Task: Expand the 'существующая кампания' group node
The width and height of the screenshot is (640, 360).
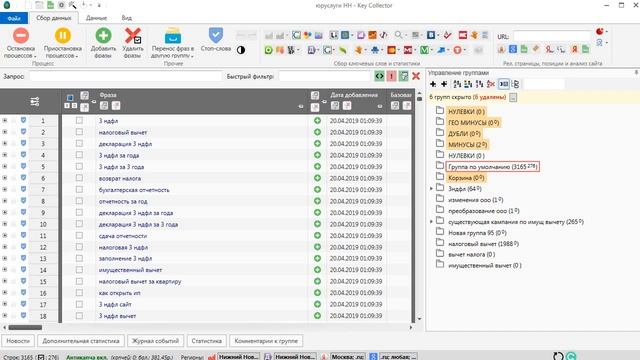Action: (x=431, y=222)
